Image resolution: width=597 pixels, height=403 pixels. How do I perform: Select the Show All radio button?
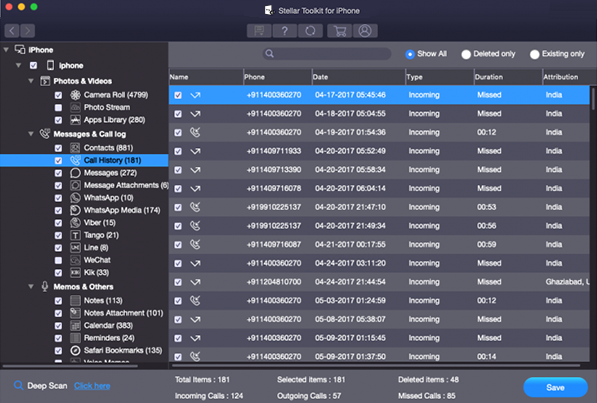410,54
